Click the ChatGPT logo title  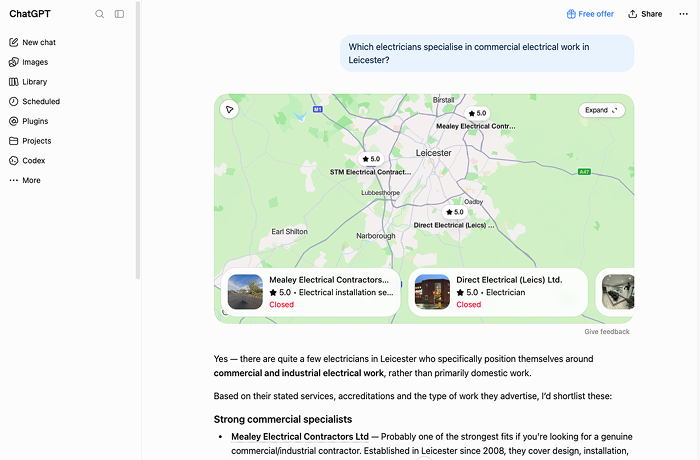pyautogui.click(x=30, y=14)
